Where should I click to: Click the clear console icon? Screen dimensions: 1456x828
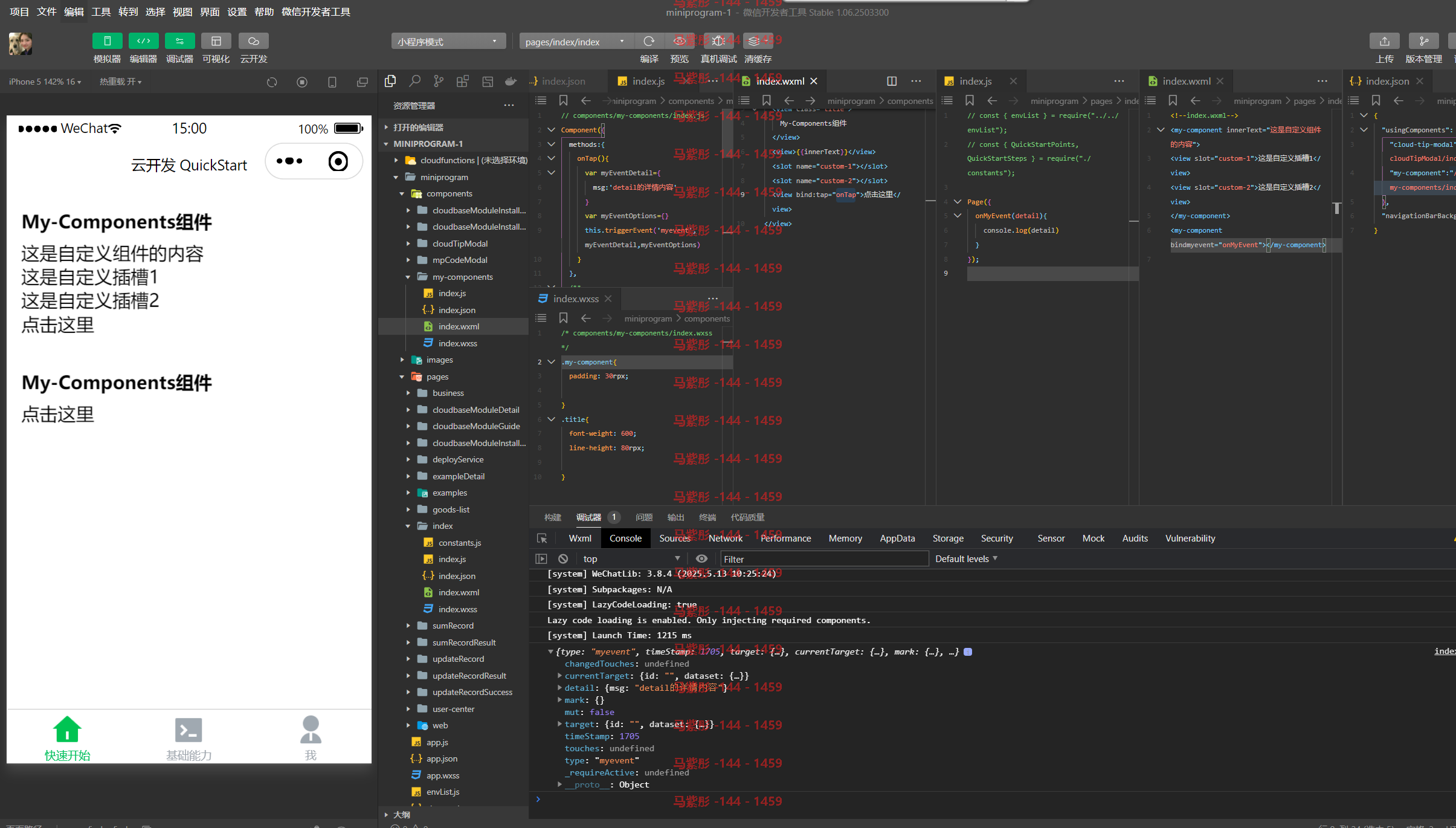(563, 558)
